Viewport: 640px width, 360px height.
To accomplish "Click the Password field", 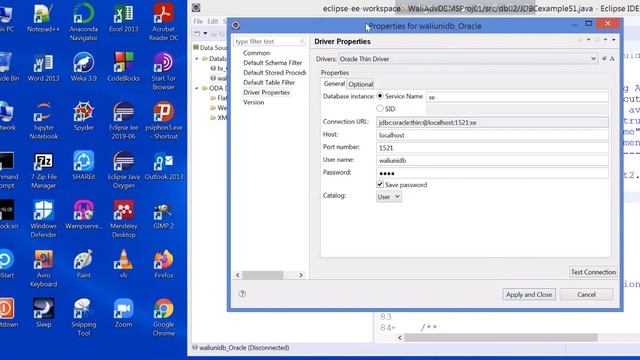I will (492, 173).
